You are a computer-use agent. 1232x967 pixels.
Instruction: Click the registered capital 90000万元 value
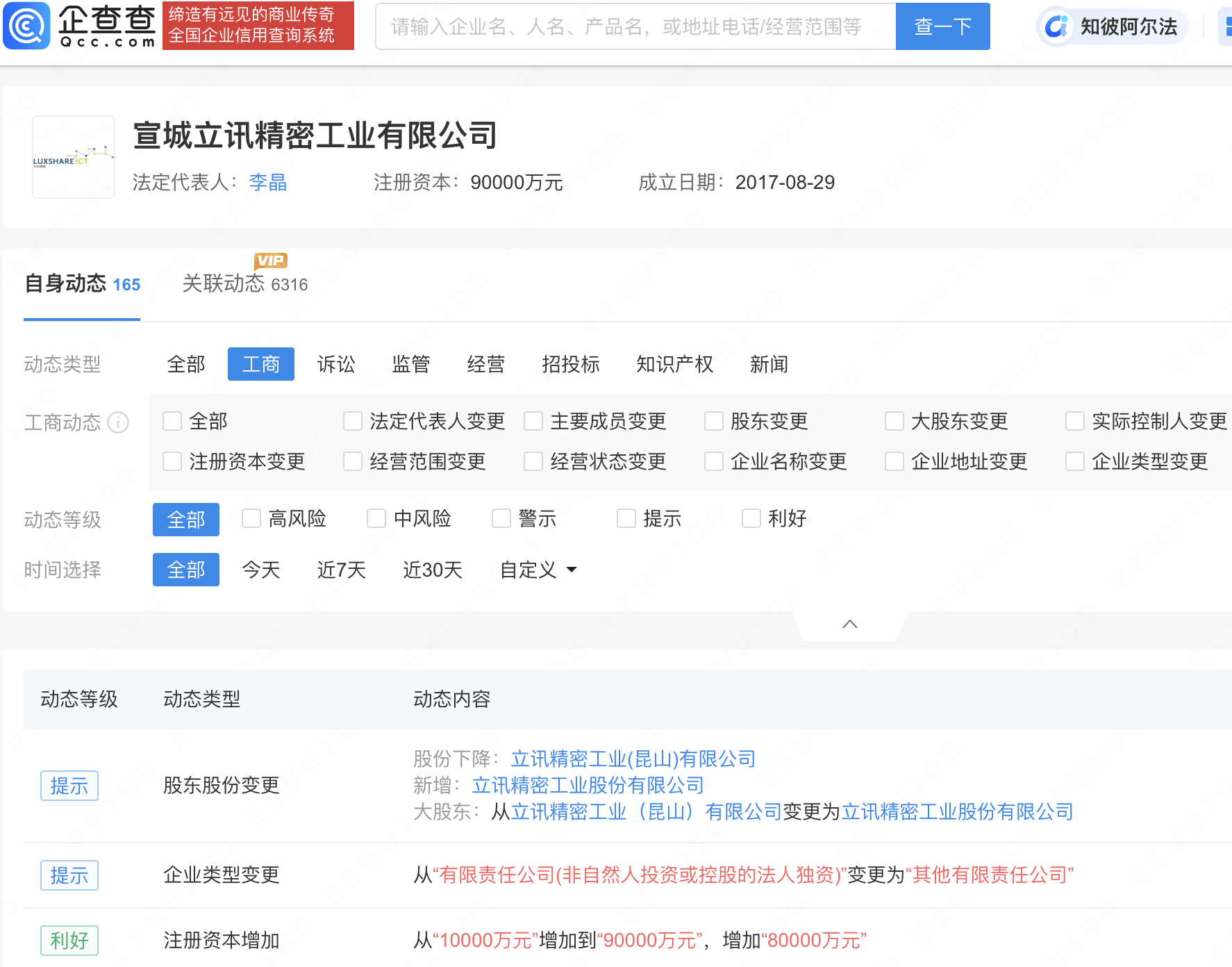click(x=517, y=182)
